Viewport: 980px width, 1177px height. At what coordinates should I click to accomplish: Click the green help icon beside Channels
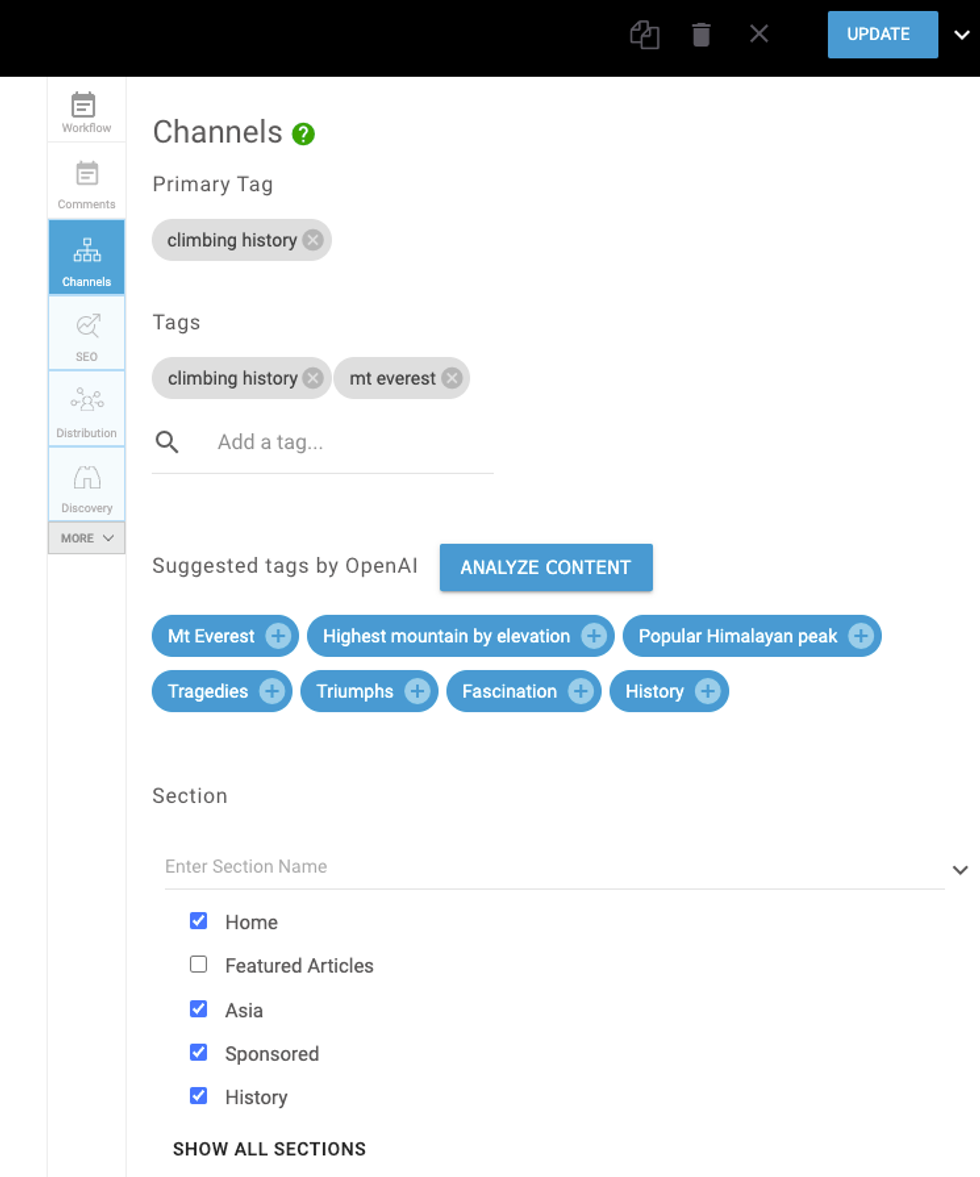(x=303, y=134)
